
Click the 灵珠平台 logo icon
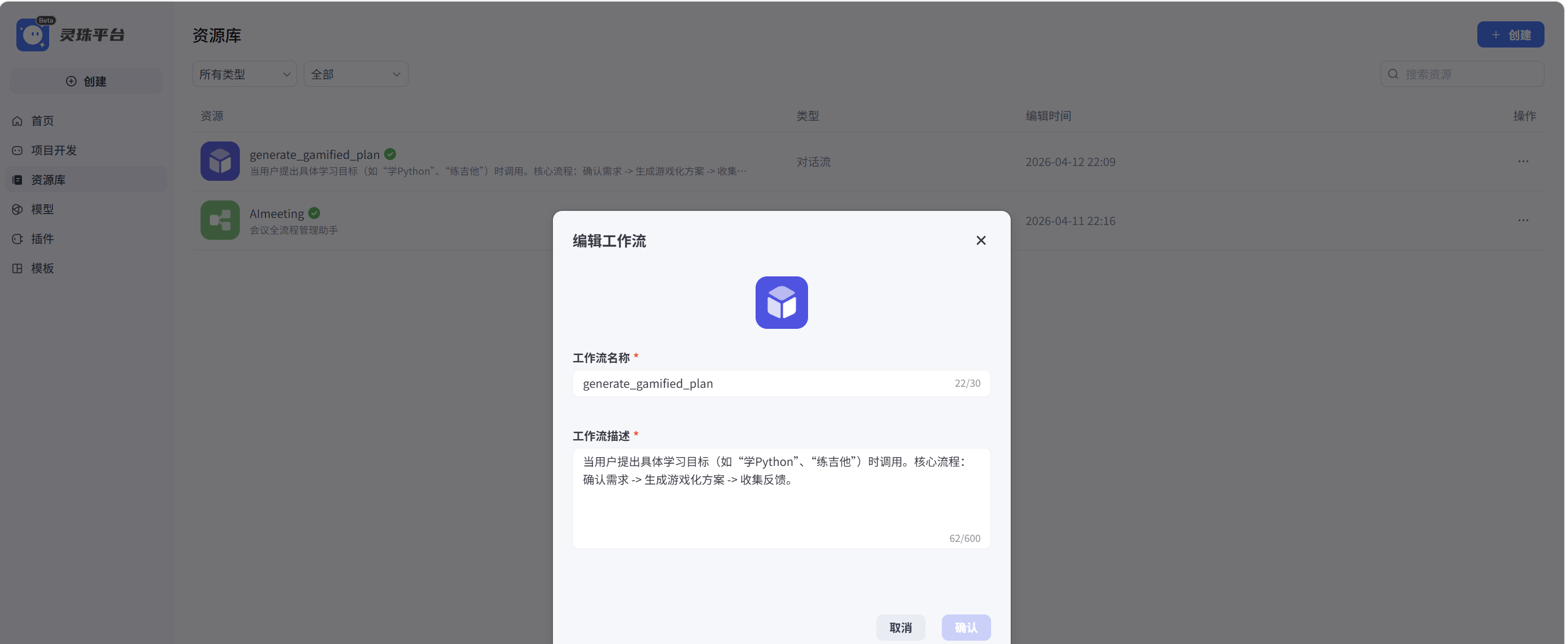pos(33,35)
